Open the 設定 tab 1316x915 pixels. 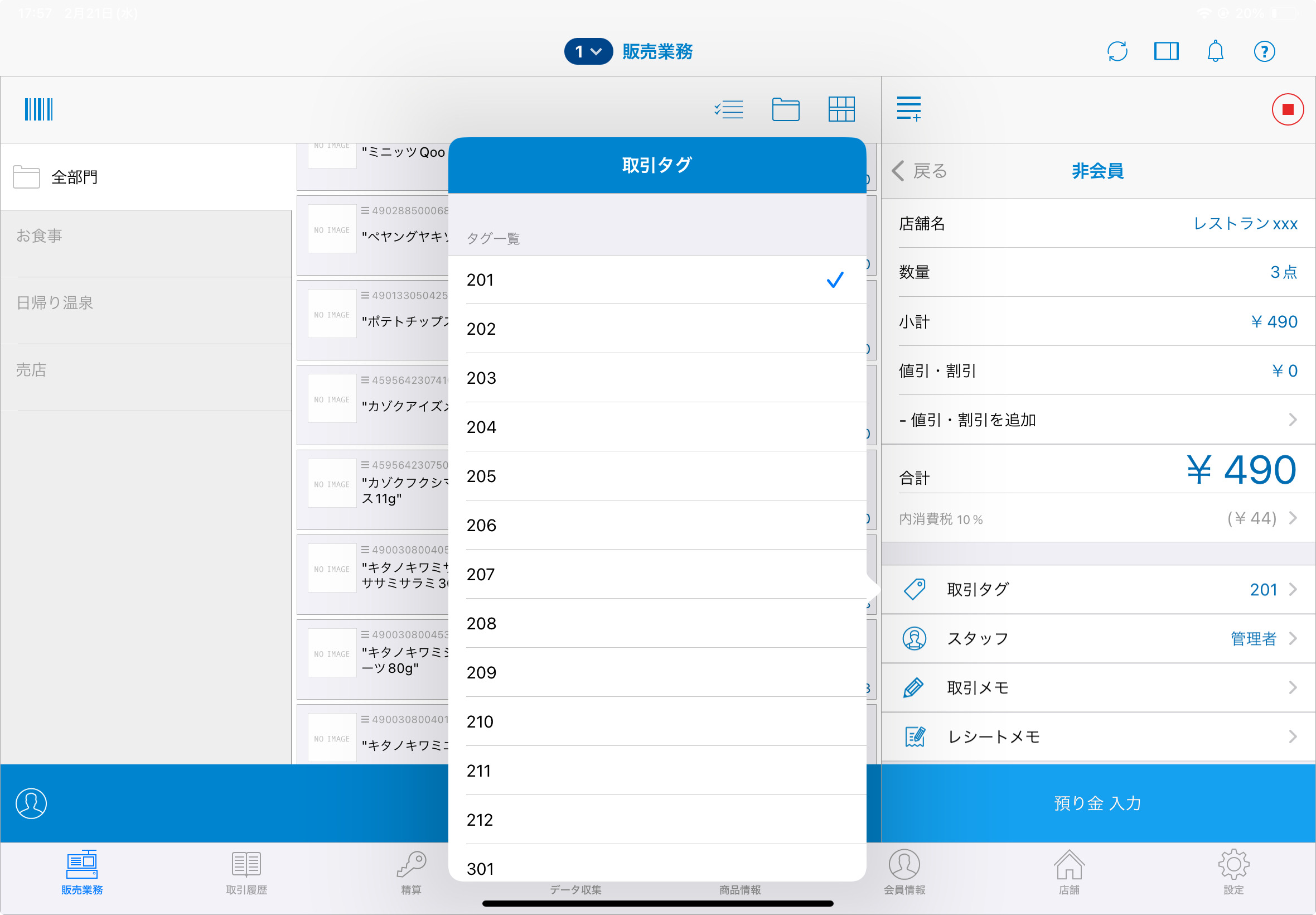tap(1232, 873)
